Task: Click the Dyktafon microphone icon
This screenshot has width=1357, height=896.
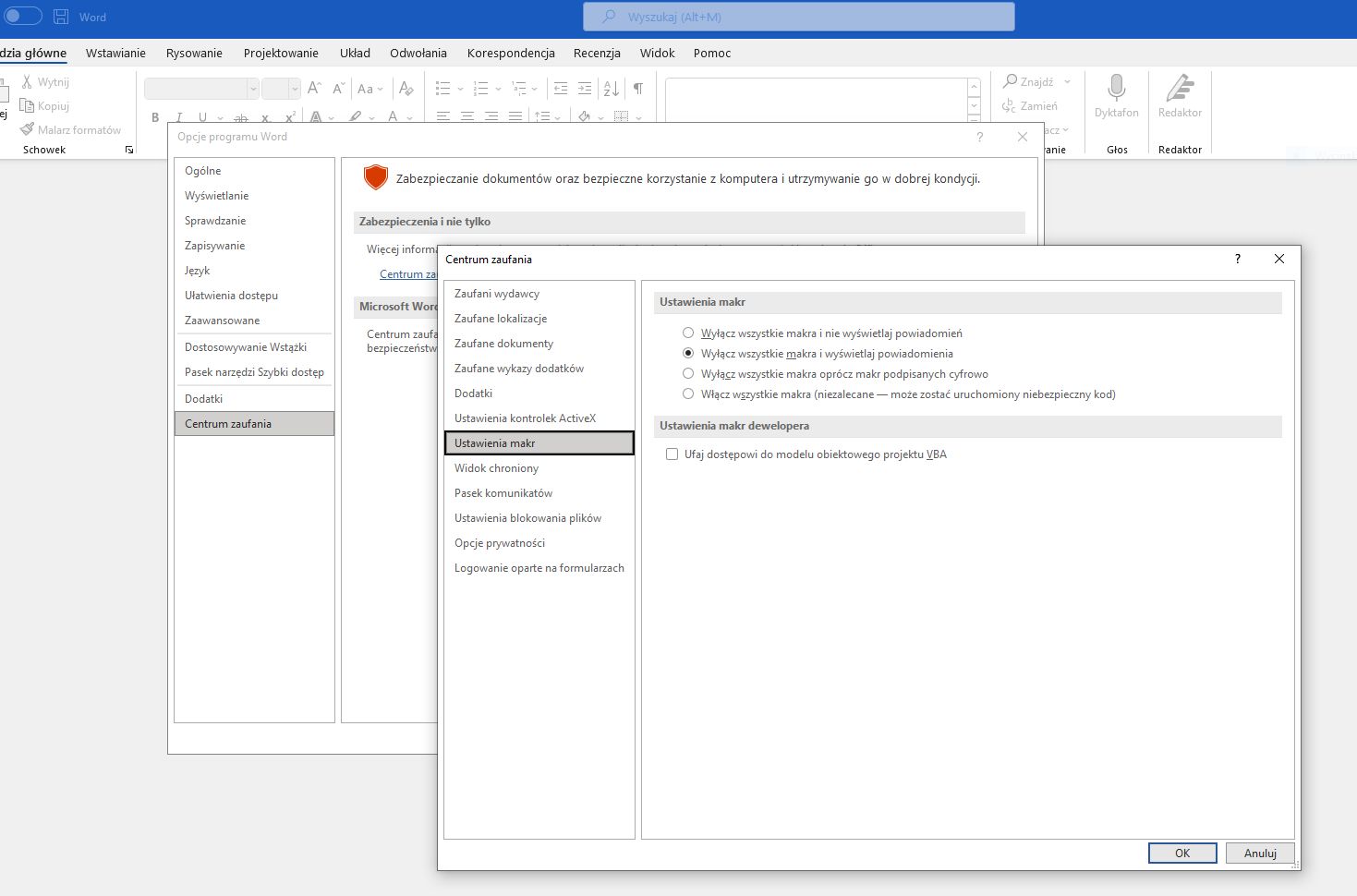Action: click(x=1116, y=88)
